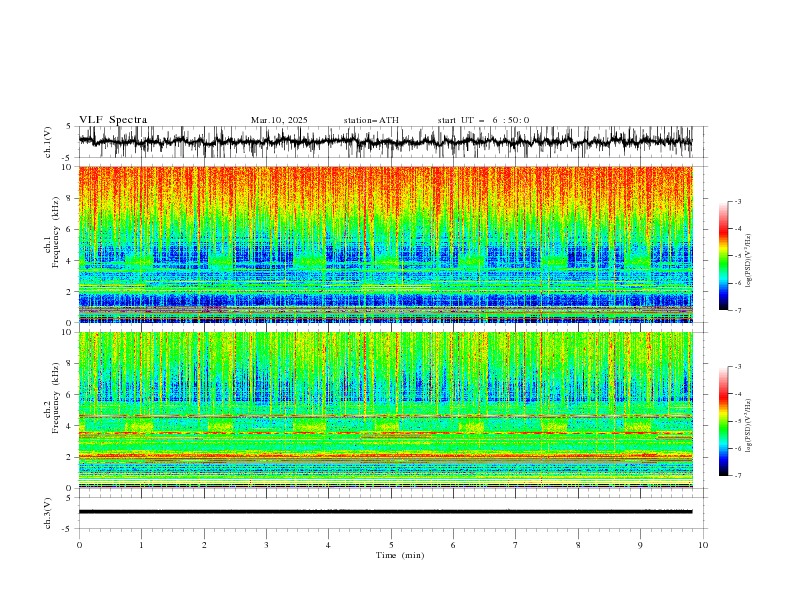
Task: Click the 'start UT = 6:50:0' label
Action: 483,120
